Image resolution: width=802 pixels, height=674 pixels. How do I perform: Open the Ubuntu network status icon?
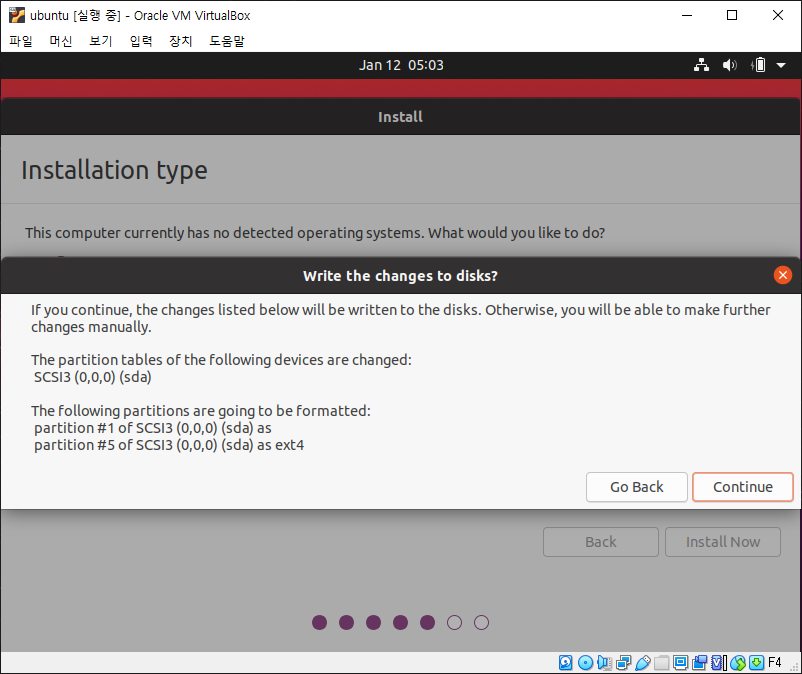(701, 65)
